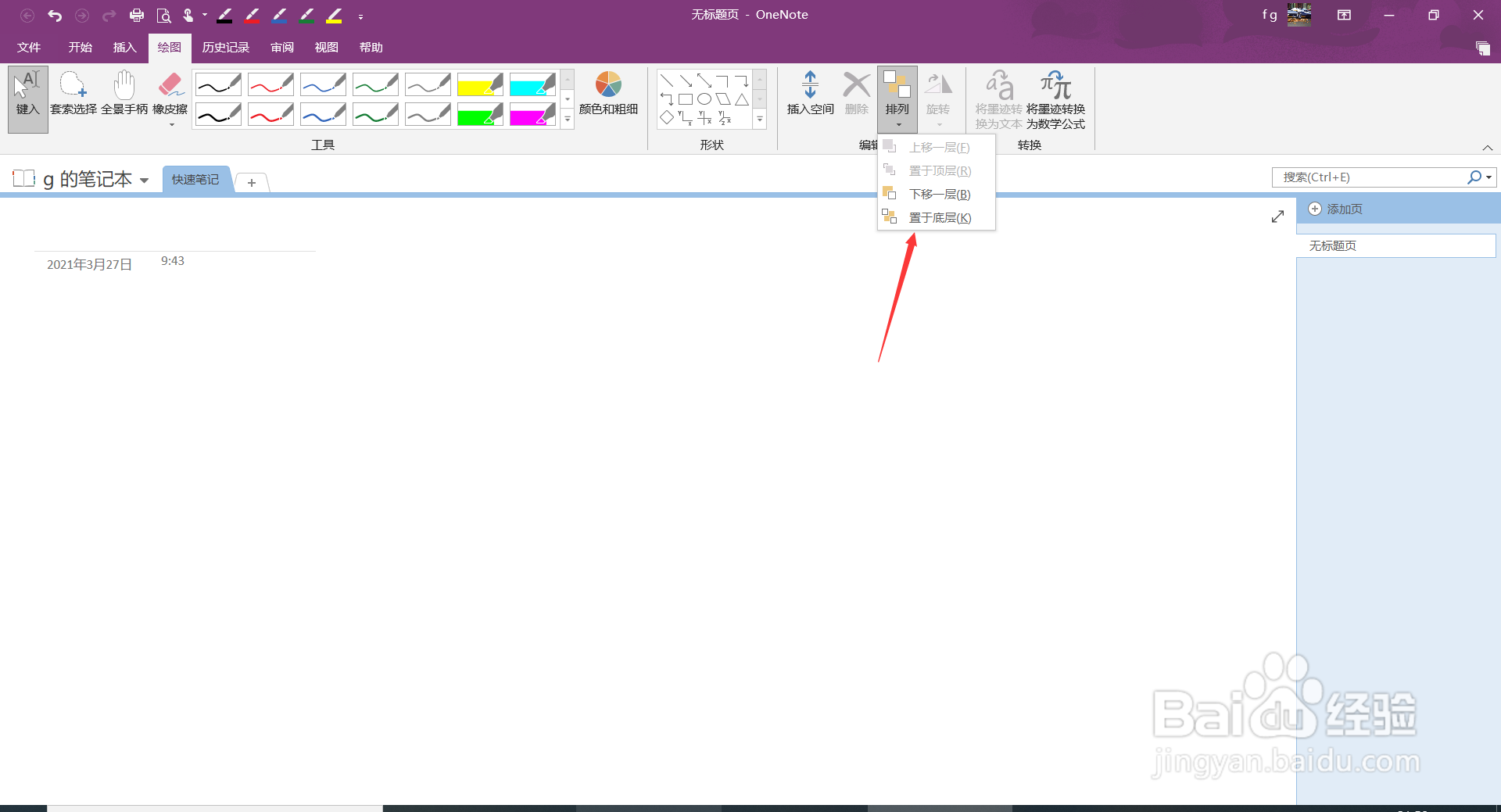Select the 快速笔记 section tab

coord(195,180)
